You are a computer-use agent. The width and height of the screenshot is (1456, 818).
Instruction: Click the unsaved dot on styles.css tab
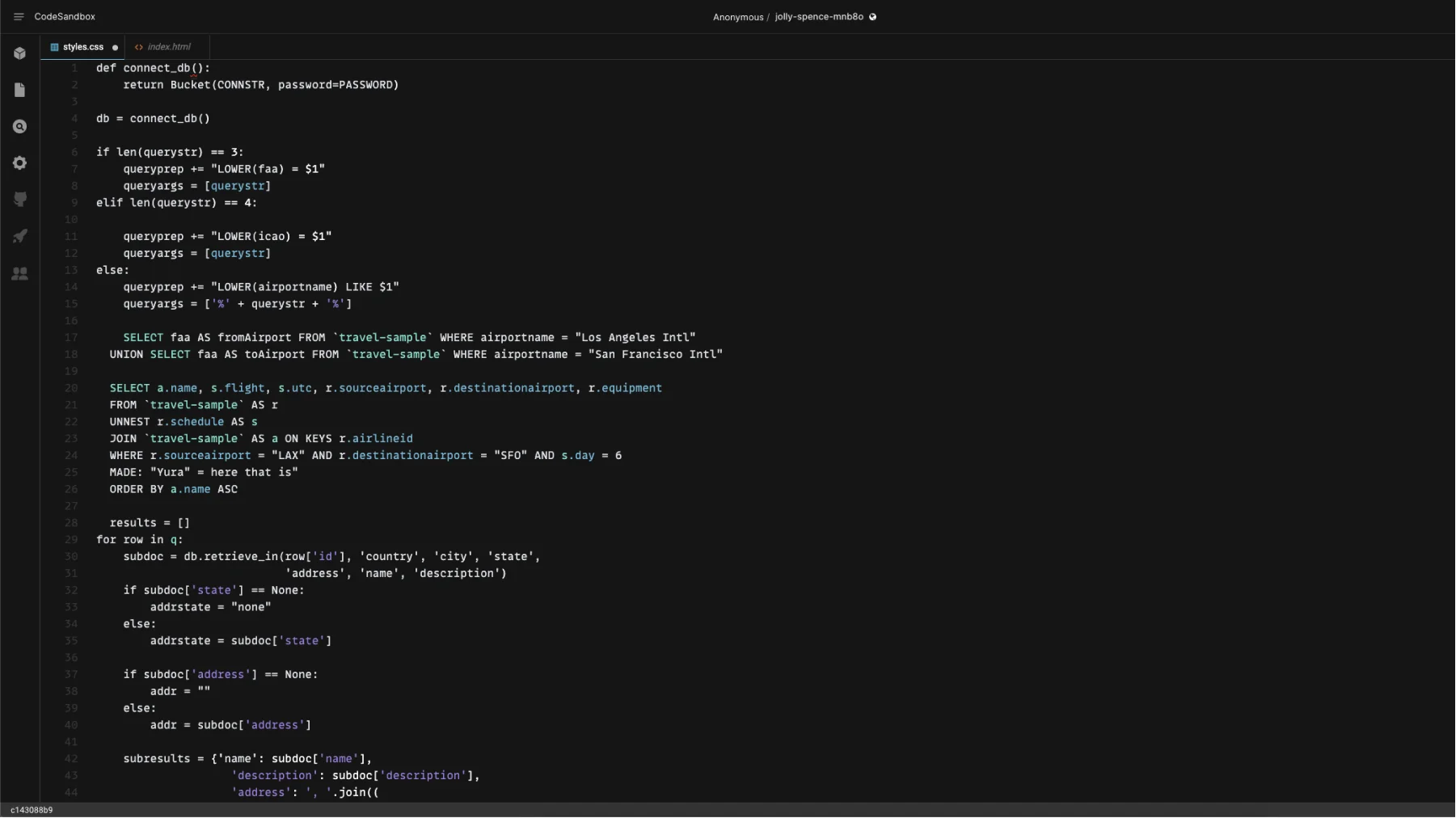pyautogui.click(x=115, y=48)
